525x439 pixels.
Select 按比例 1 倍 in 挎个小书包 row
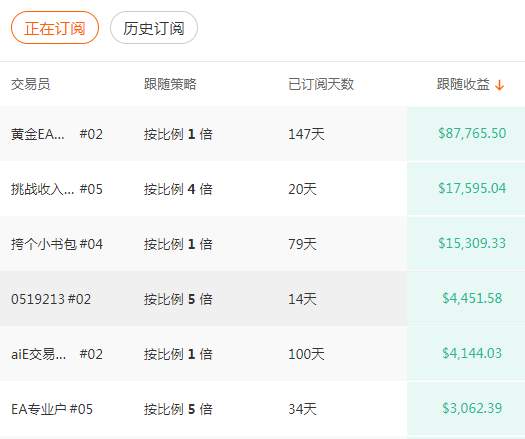coord(178,244)
